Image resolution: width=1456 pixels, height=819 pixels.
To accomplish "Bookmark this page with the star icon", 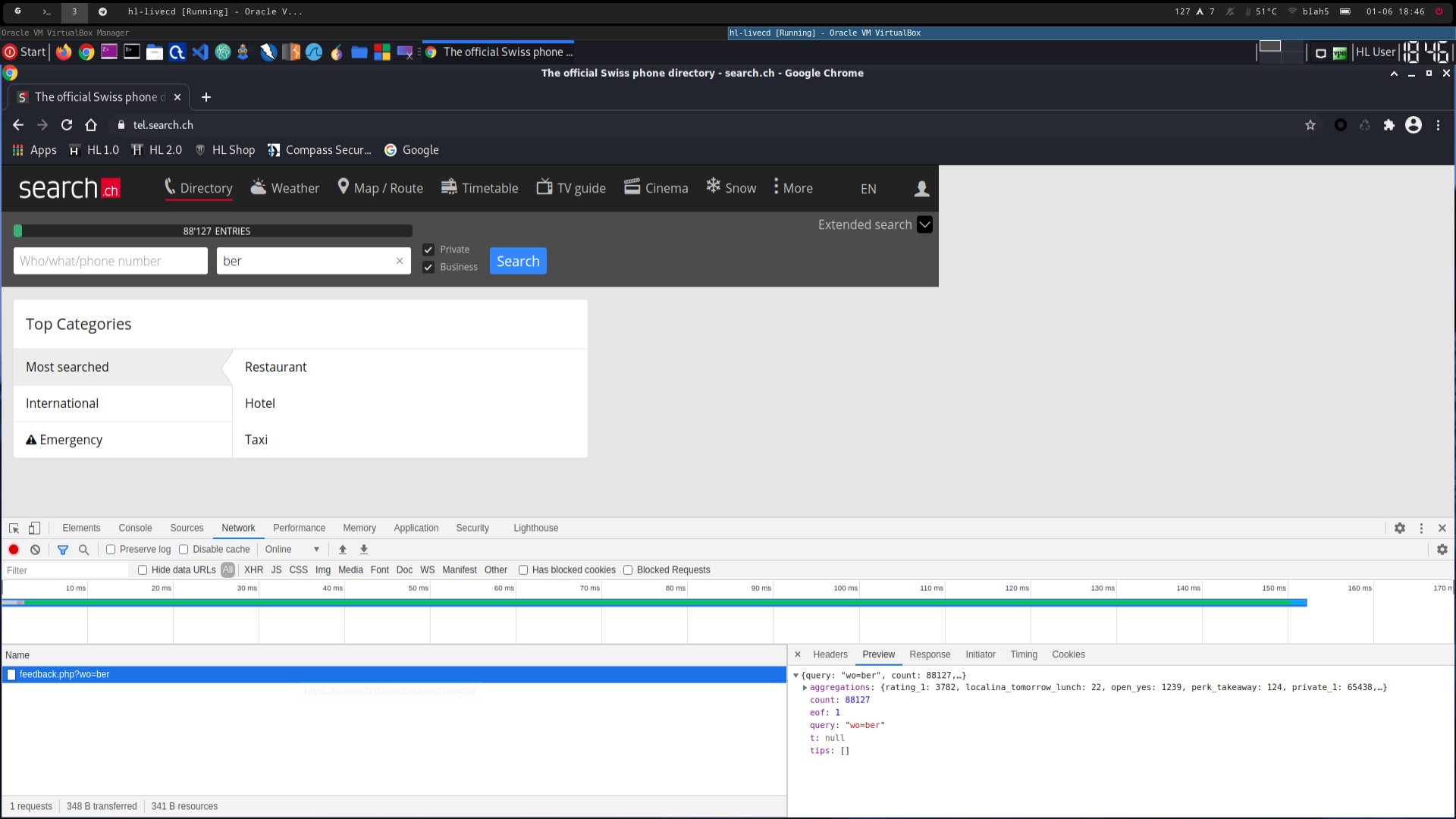I will pyautogui.click(x=1310, y=125).
